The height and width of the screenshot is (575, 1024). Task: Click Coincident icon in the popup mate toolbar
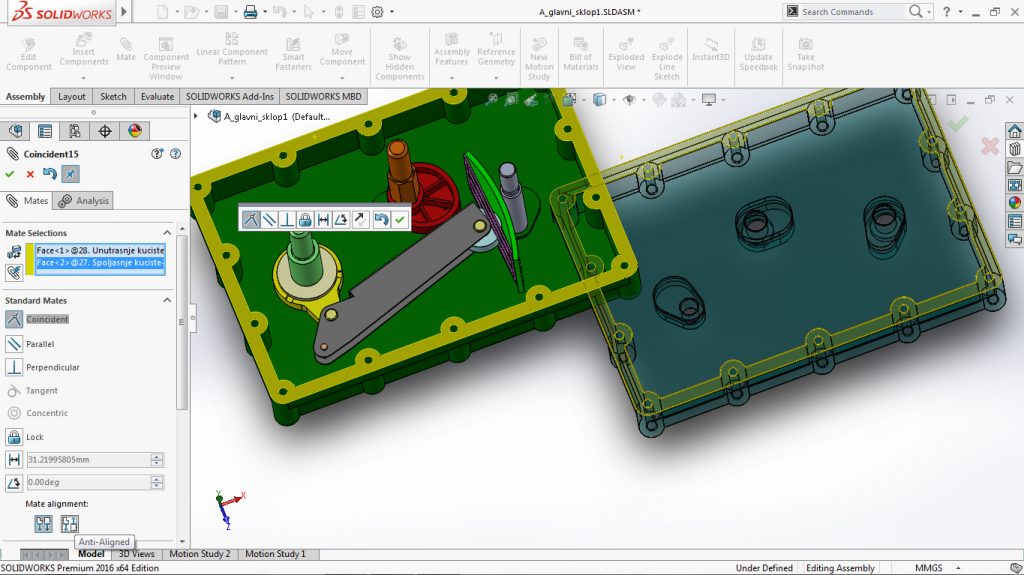251,220
